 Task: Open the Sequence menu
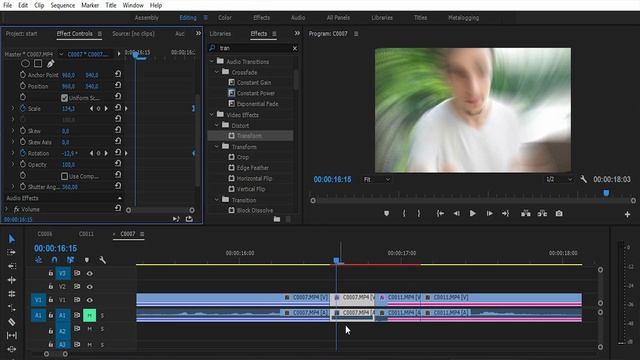[62, 5]
